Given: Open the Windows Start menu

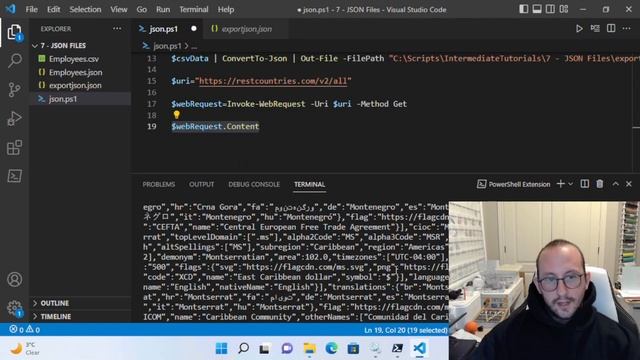Looking at the screenshot, I should pyautogui.click(x=221, y=349).
